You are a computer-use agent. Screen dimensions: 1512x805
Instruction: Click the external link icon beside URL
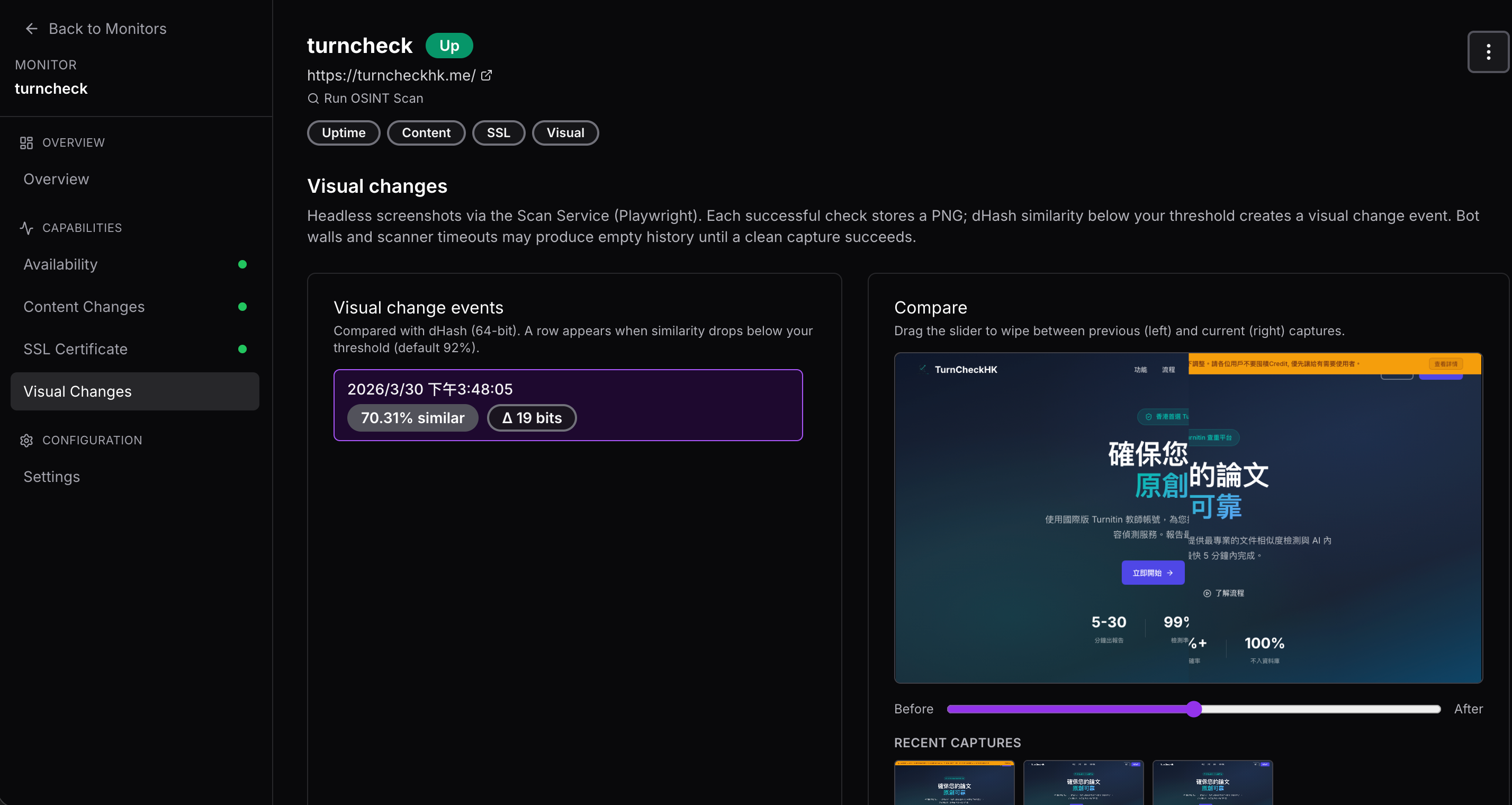tap(487, 75)
